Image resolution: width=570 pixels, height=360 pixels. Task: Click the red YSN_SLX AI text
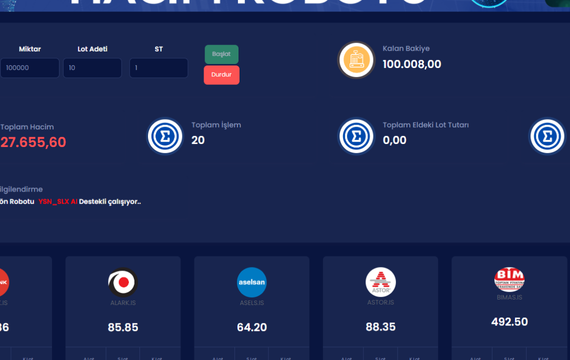58,201
